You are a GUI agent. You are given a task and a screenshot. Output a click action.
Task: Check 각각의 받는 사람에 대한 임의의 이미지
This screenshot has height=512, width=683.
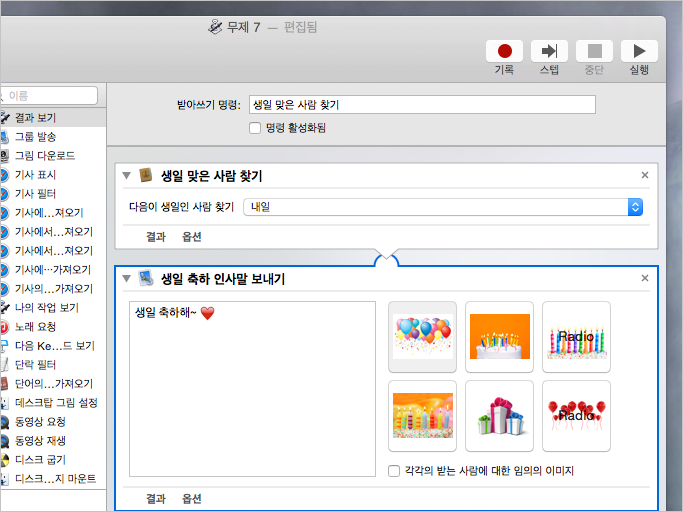click(394, 471)
